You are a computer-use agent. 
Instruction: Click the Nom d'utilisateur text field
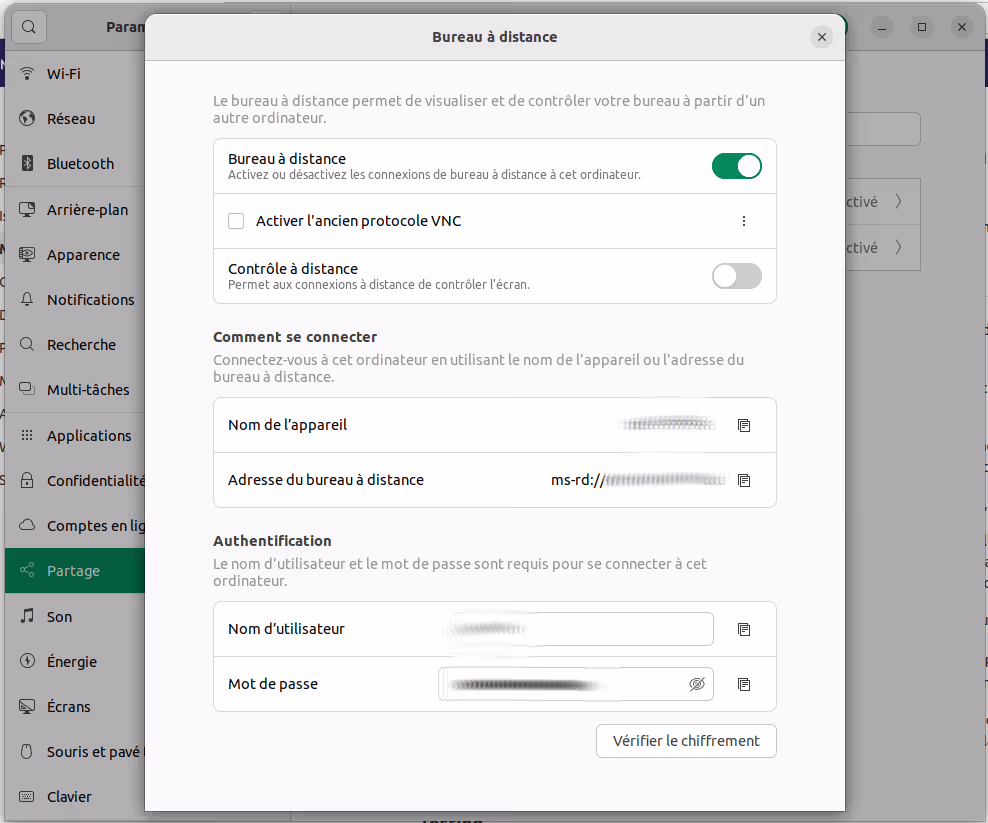(576, 629)
